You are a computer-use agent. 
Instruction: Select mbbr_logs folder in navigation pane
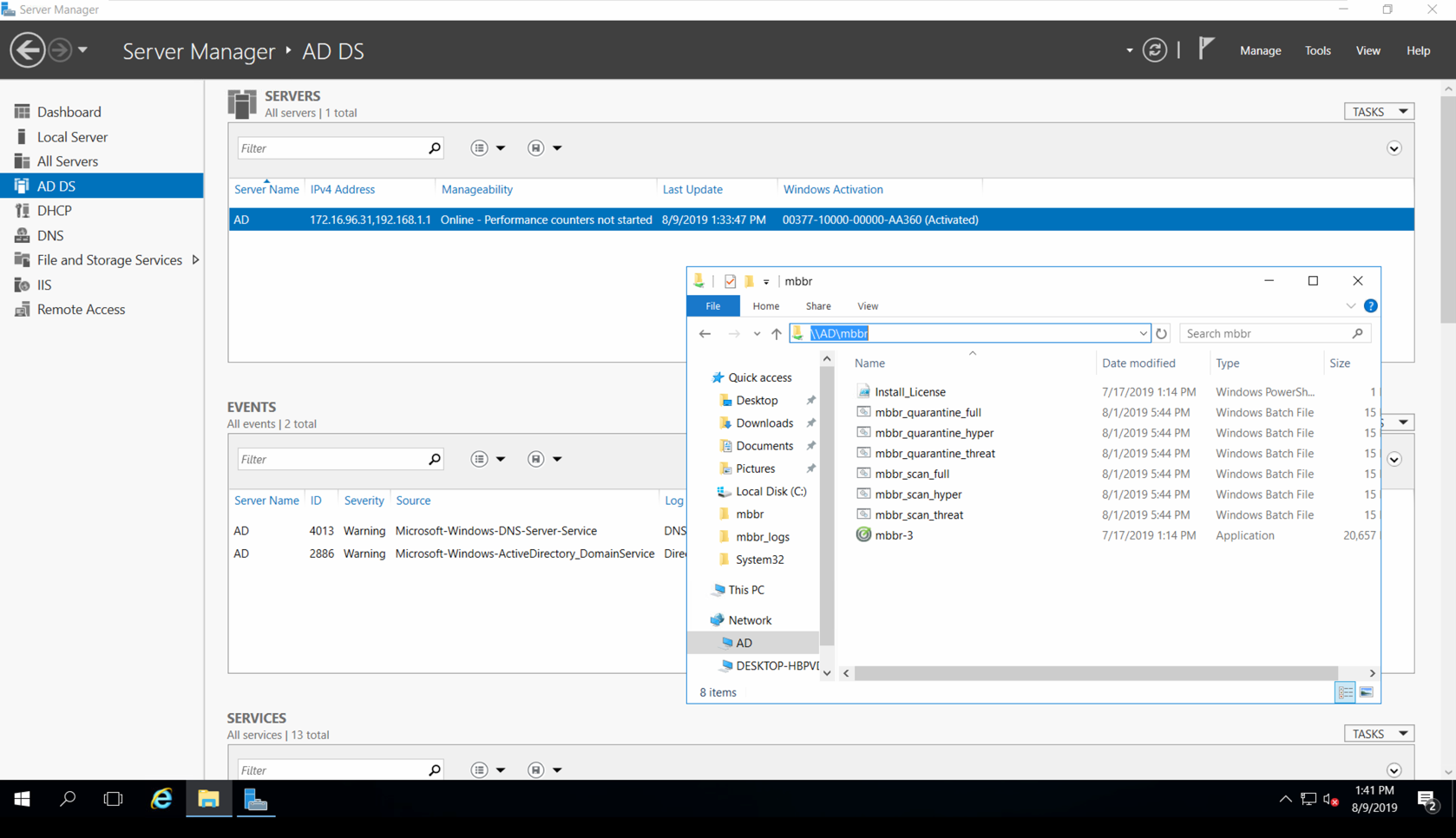click(x=762, y=537)
